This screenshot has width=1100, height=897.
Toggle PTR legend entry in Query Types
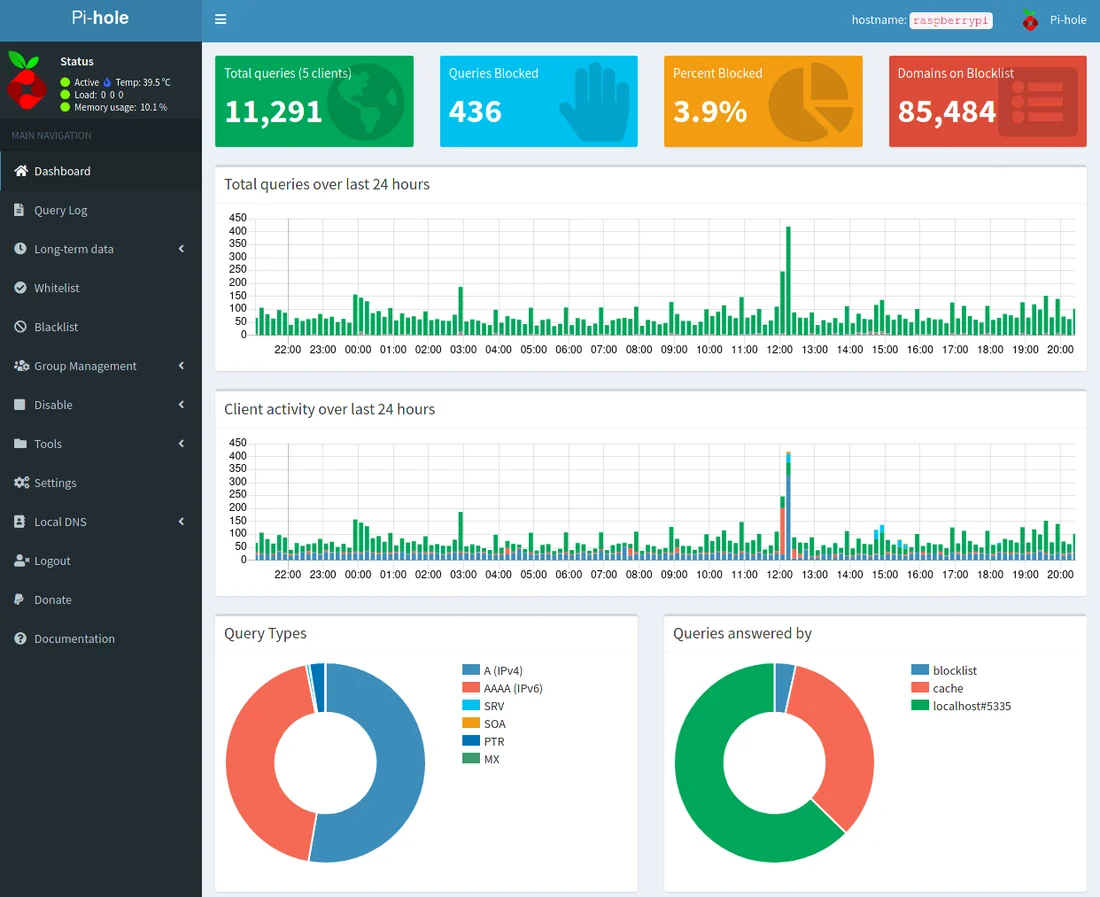(483, 741)
